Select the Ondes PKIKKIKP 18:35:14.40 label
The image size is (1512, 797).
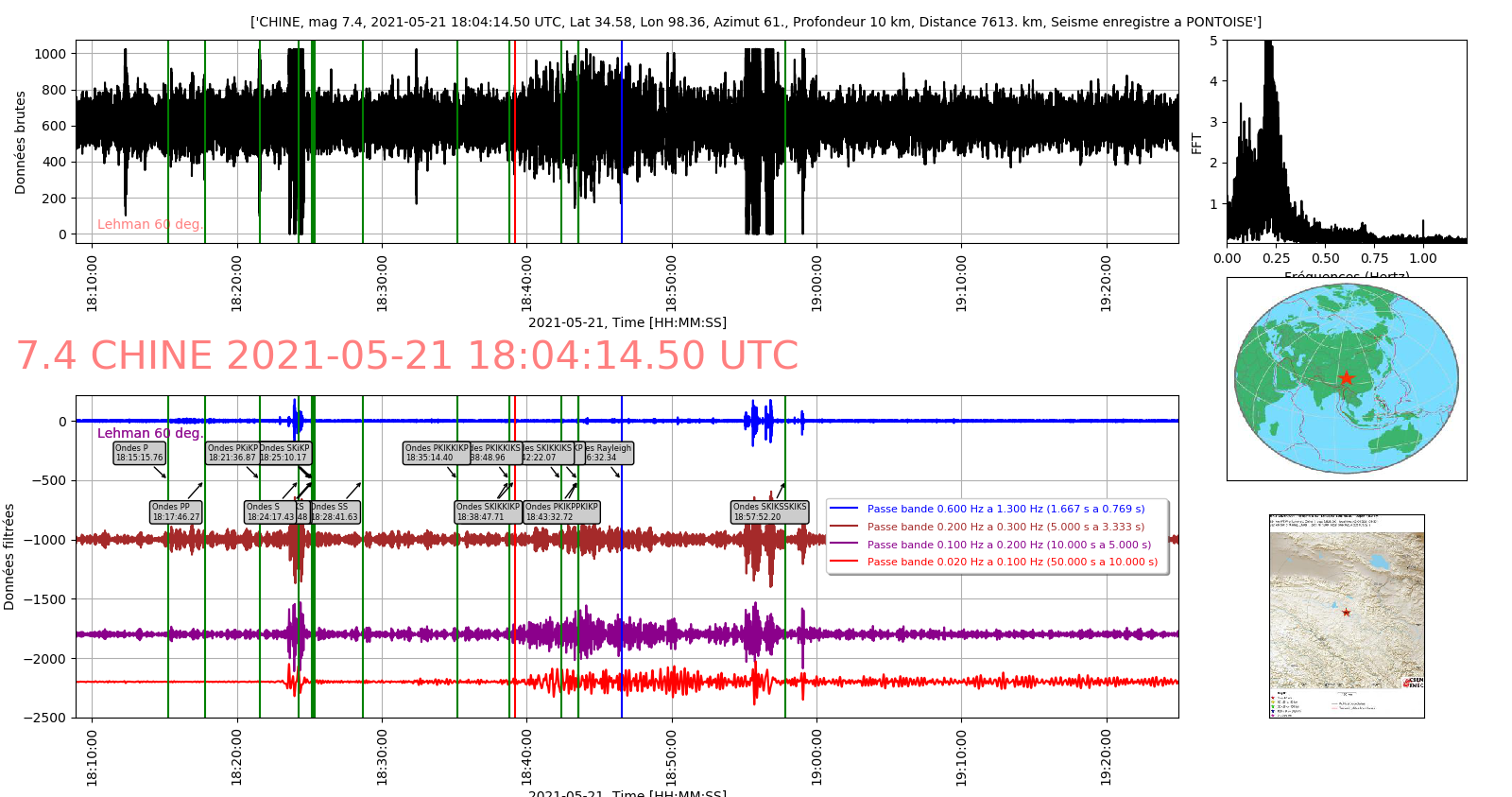click(435, 453)
